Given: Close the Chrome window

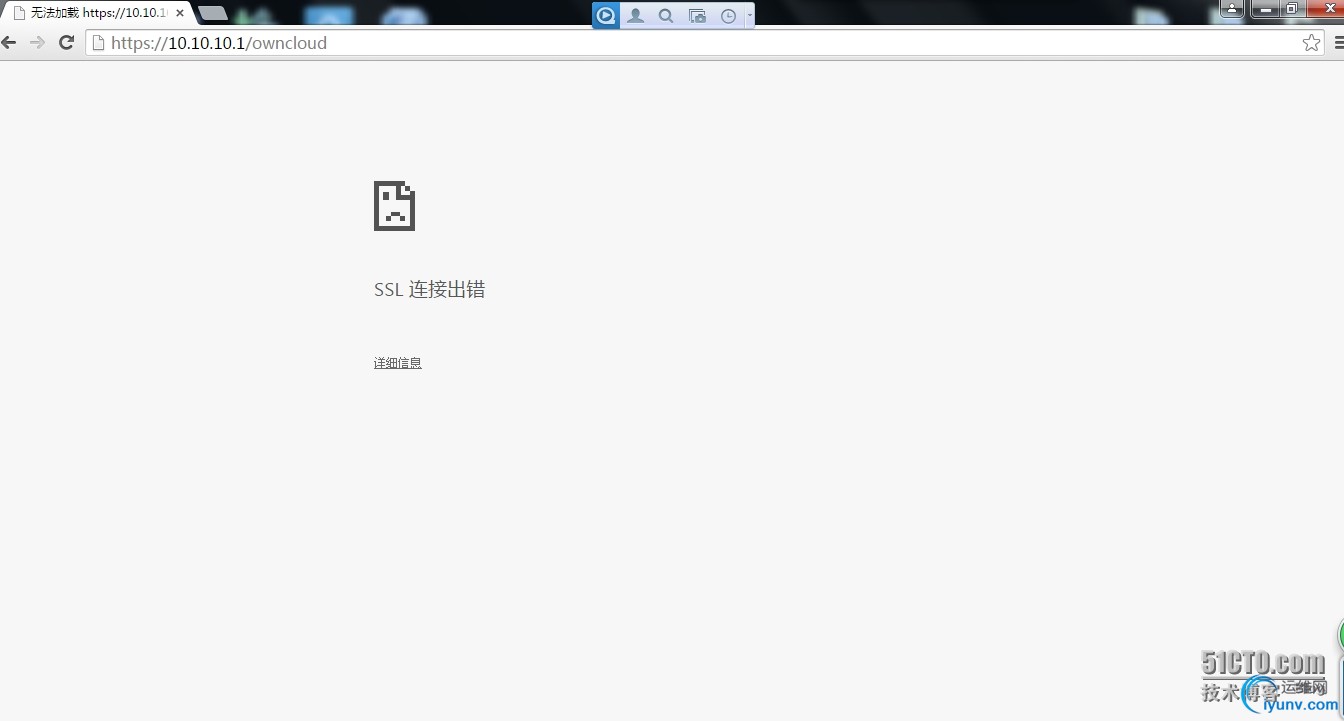Looking at the screenshot, I should [1325, 8].
